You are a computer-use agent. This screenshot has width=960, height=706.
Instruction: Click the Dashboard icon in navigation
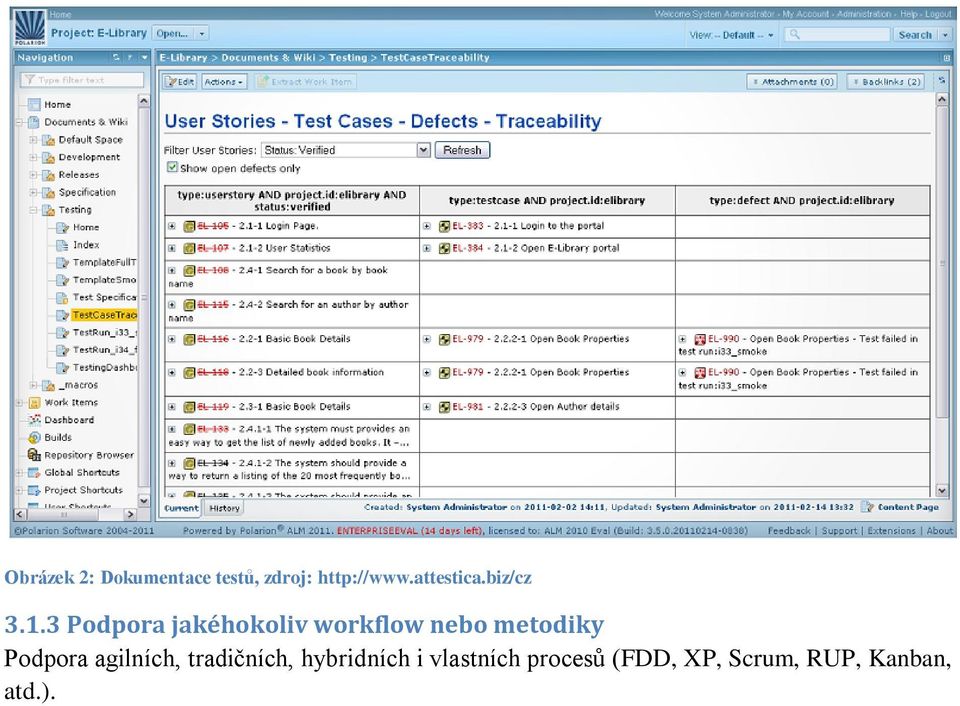coord(34,420)
